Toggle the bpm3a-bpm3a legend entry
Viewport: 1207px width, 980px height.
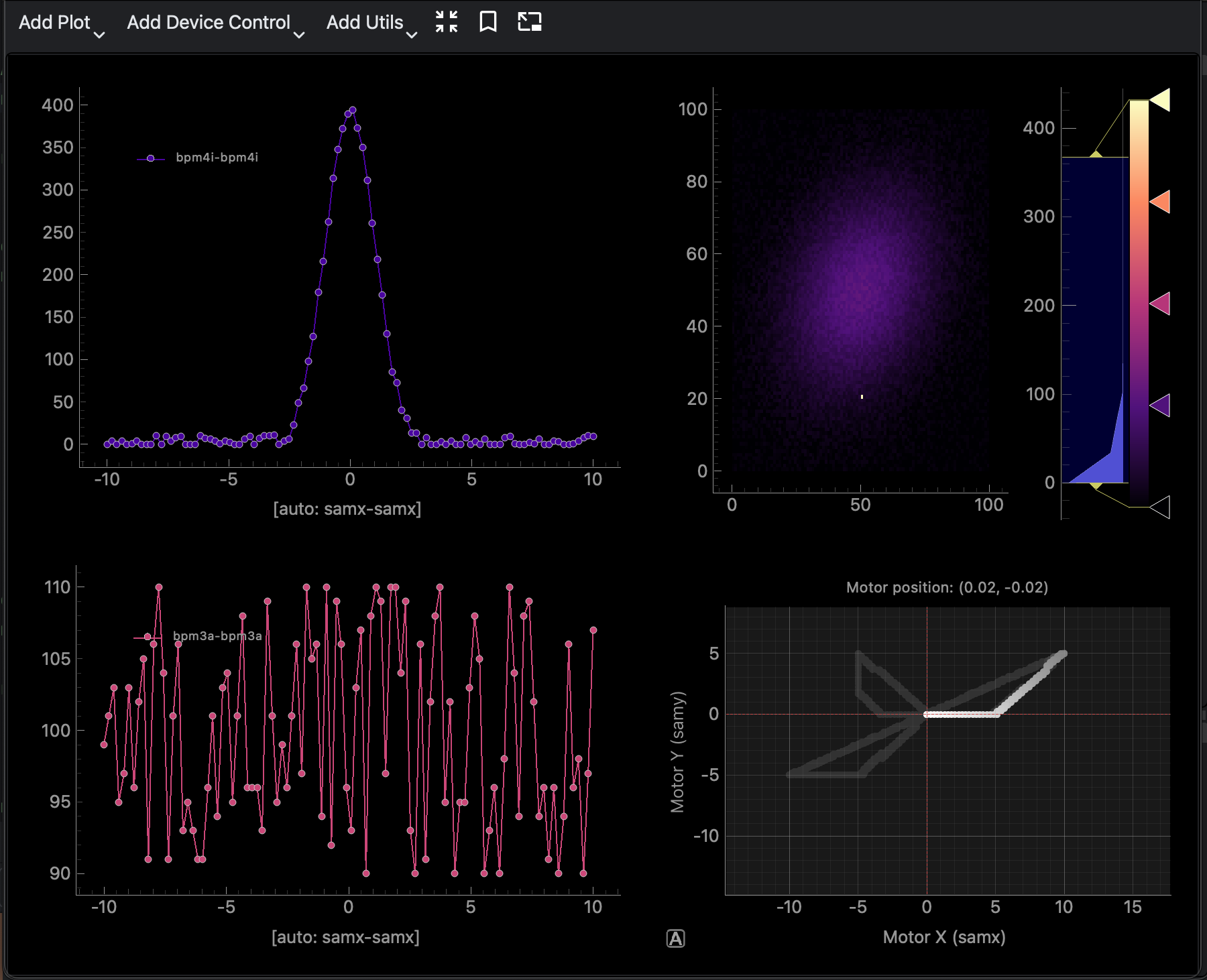click(216, 636)
